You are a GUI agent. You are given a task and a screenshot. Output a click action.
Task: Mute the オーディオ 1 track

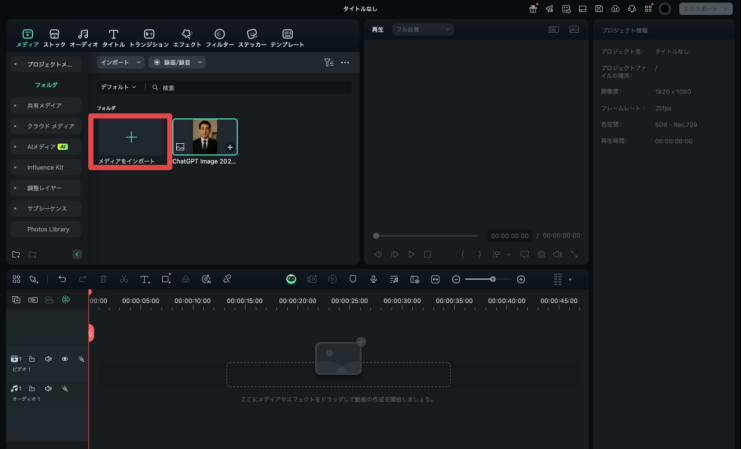48,388
